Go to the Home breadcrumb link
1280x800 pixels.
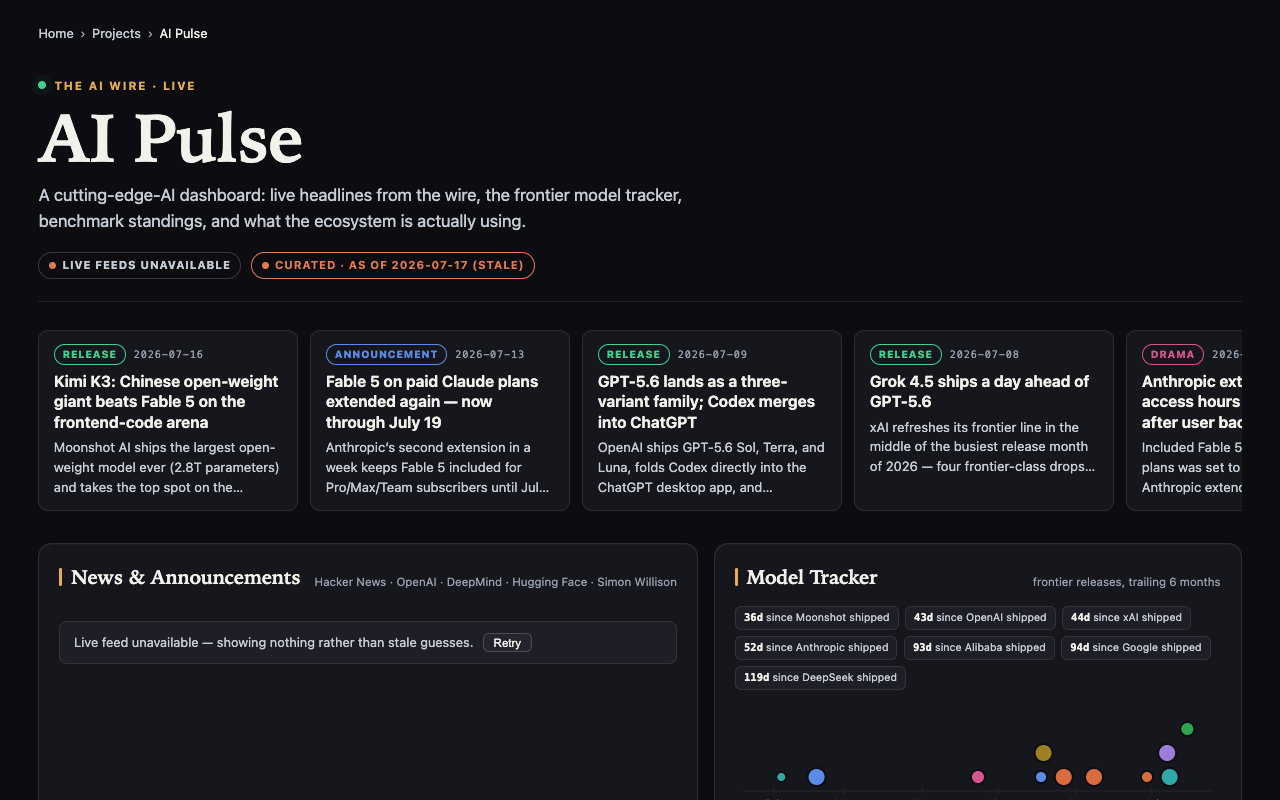coord(56,33)
